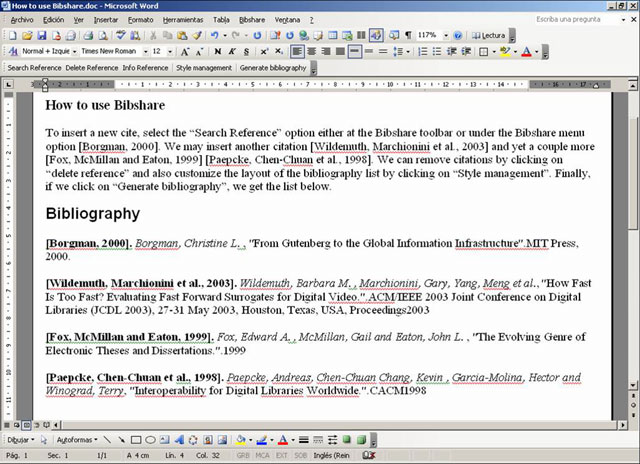Click Search Reference in Bibshare toolbar

[34, 68]
